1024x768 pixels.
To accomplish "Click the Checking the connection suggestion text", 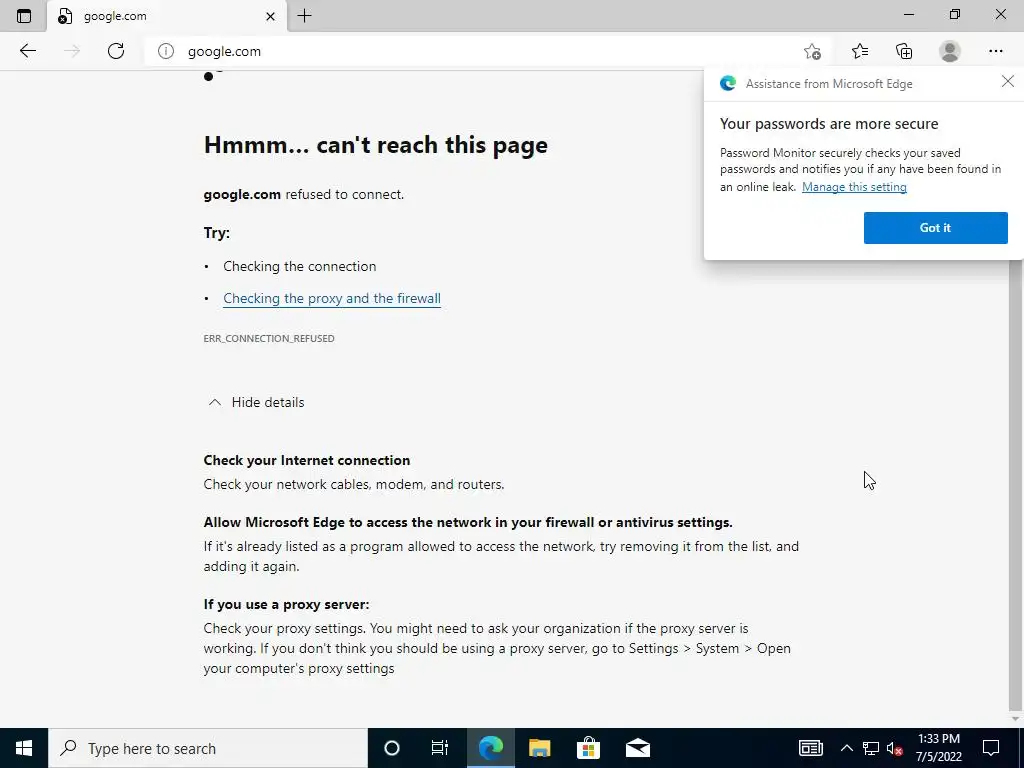I will [x=300, y=266].
